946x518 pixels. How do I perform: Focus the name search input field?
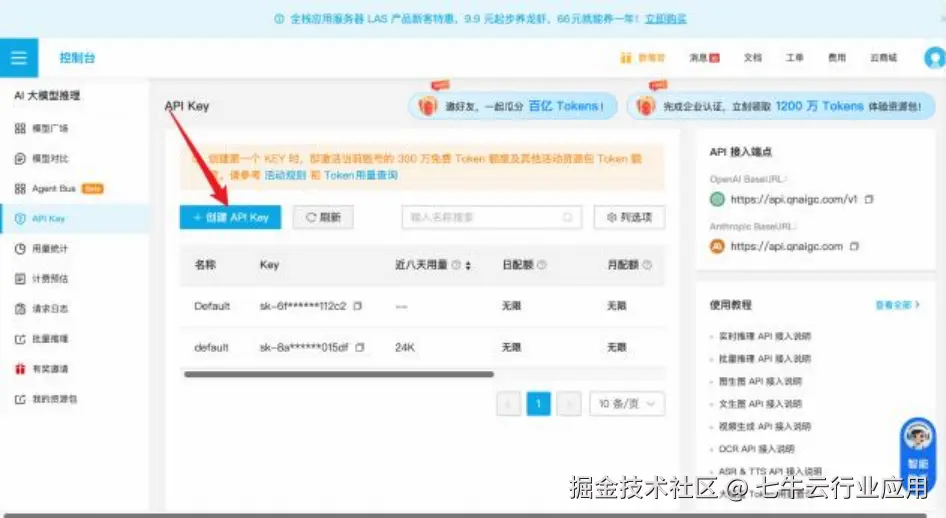(492, 217)
